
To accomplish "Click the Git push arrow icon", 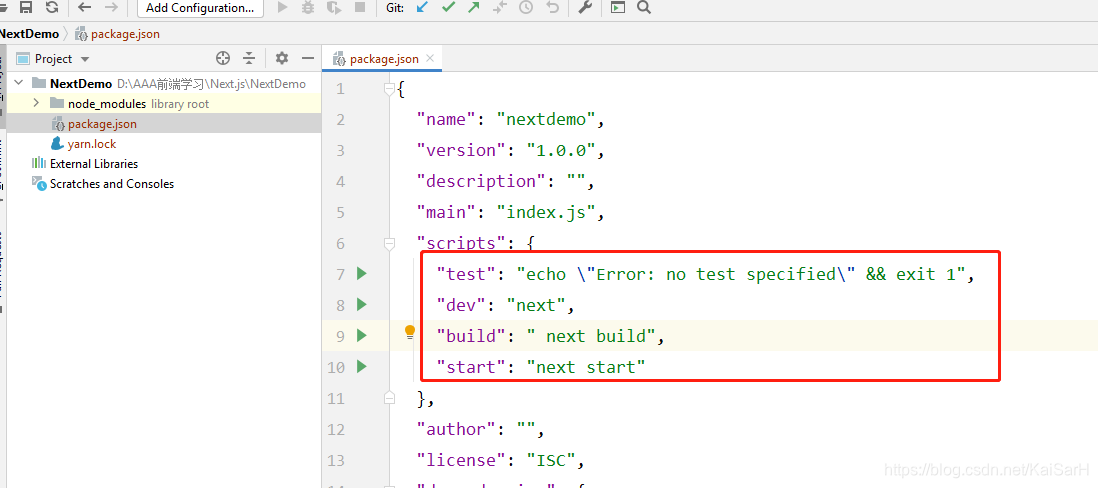I will point(473,8).
